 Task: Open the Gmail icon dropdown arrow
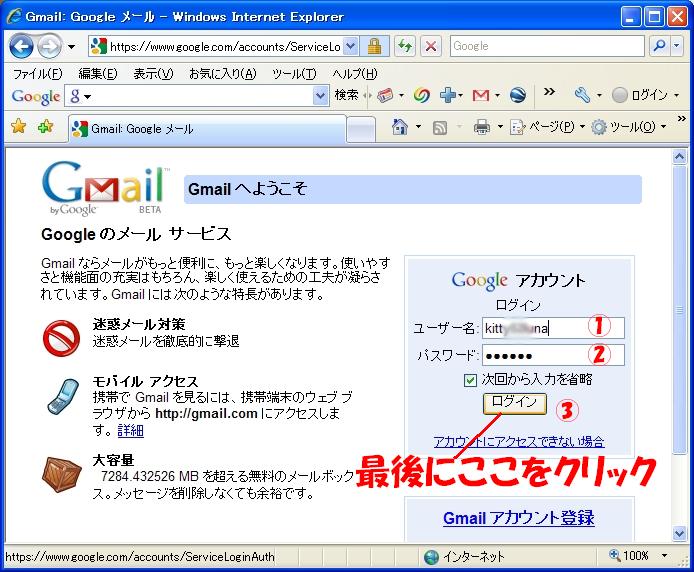coord(497,95)
